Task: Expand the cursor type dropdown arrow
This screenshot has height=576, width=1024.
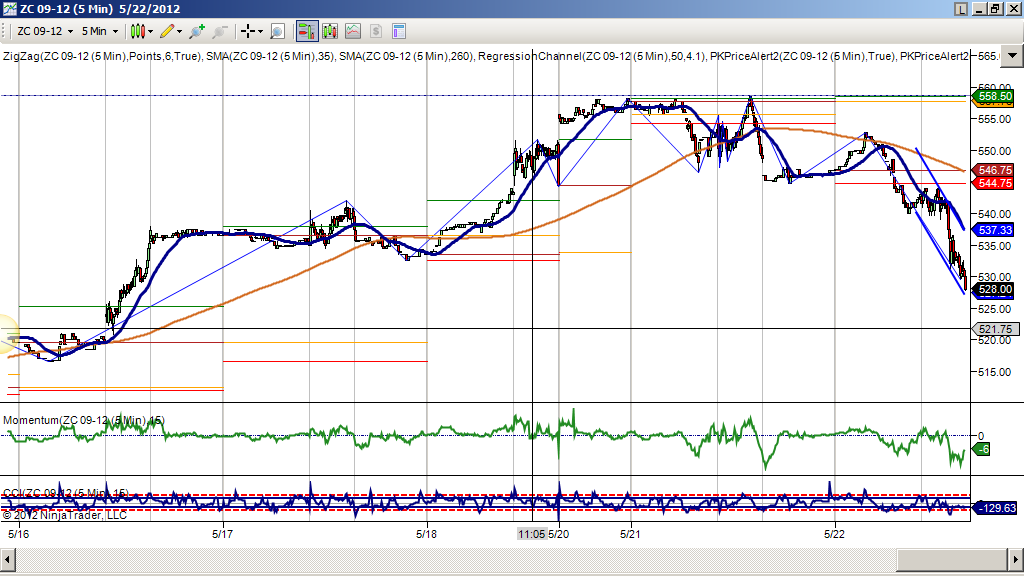Action: point(260,31)
